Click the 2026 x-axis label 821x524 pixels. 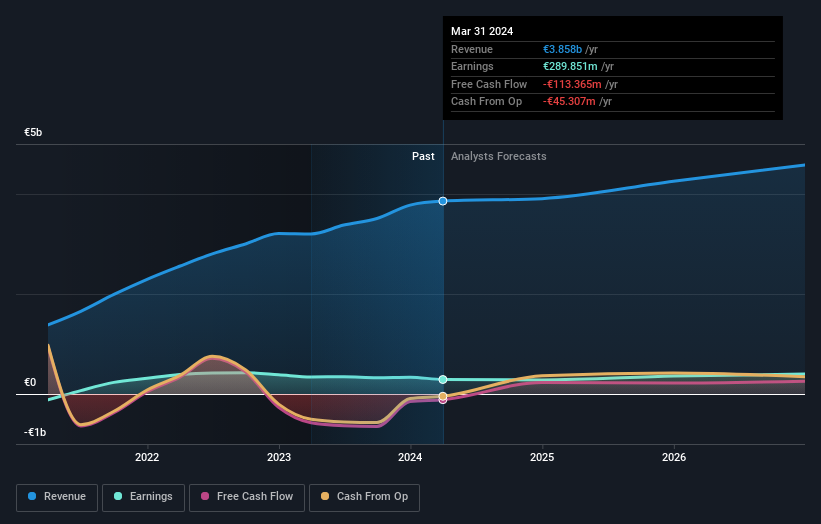(674, 457)
